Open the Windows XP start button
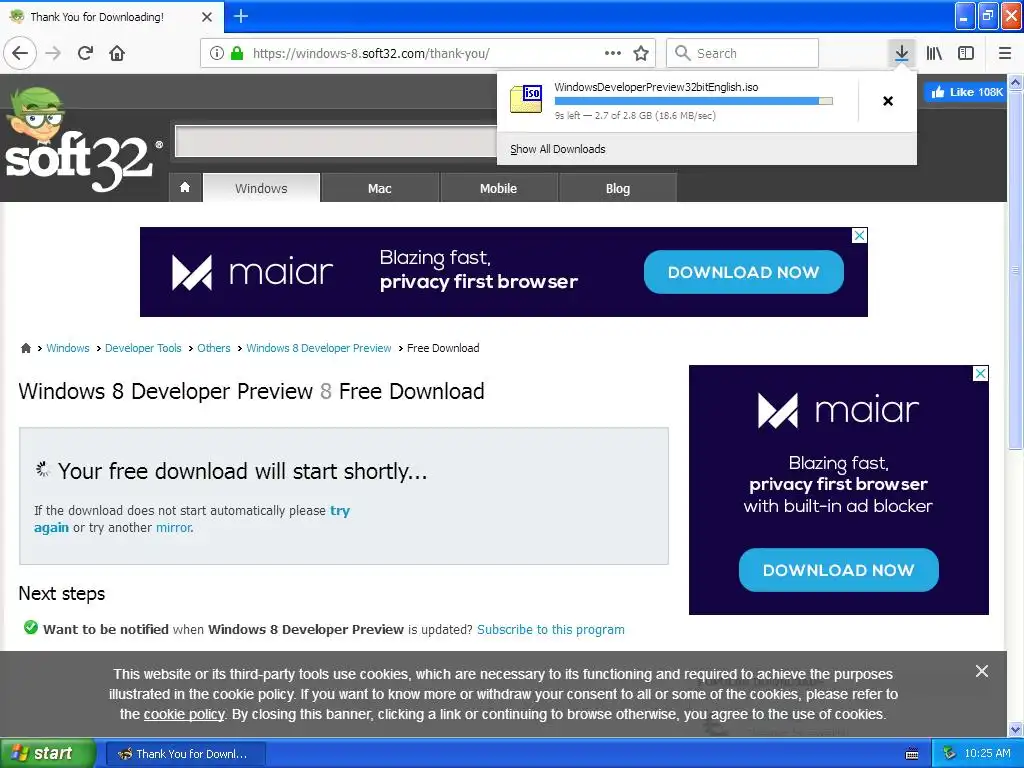Viewport: 1024px width, 768px height. pos(48,754)
